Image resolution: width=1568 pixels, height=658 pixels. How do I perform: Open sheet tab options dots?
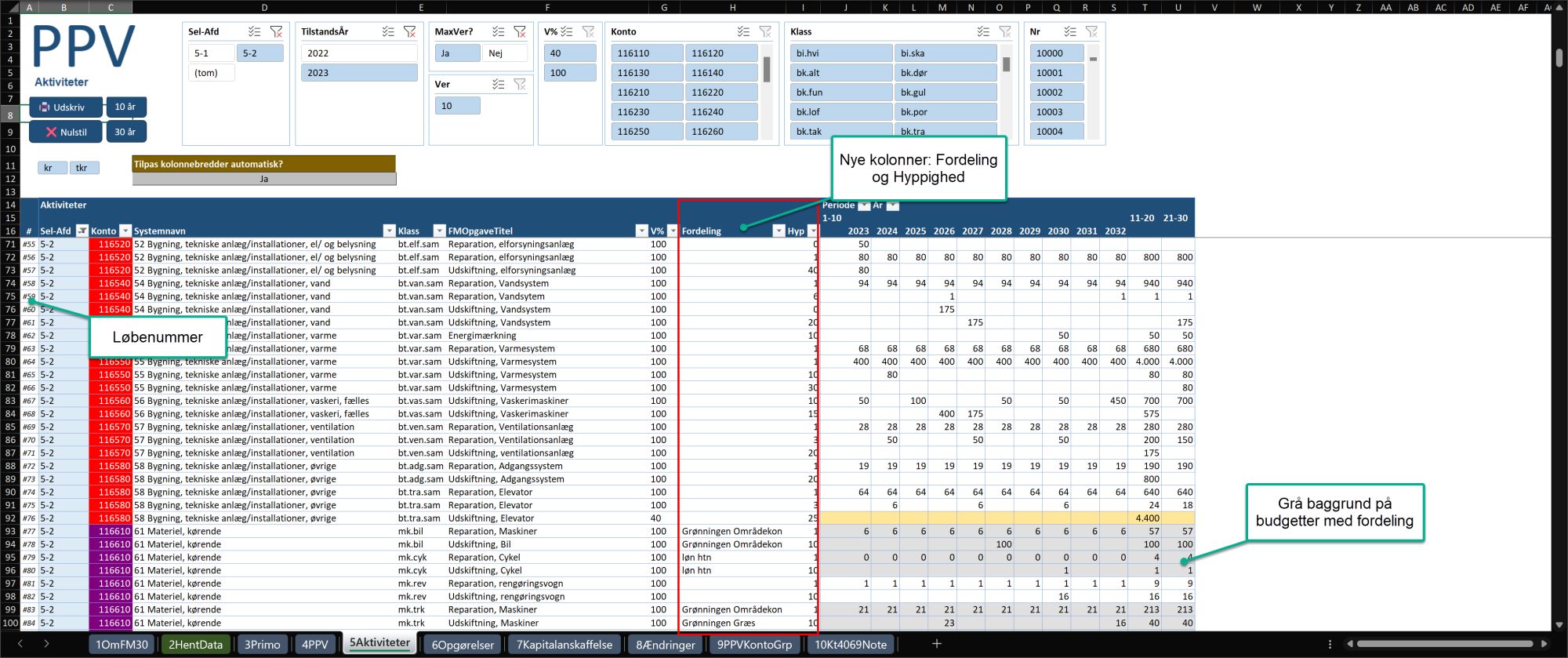point(1330,644)
